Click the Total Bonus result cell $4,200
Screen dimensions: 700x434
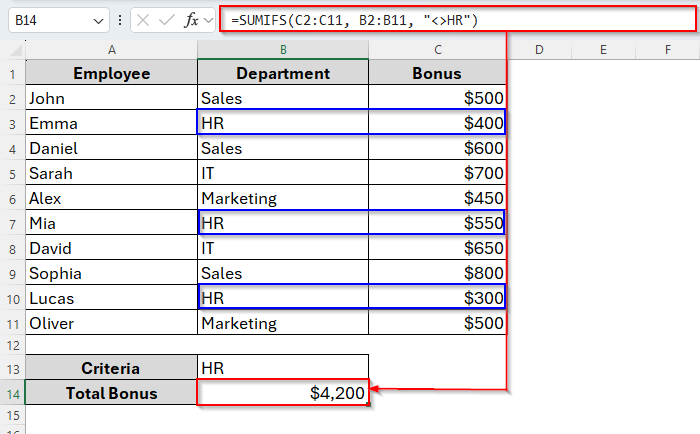point(283,393)
